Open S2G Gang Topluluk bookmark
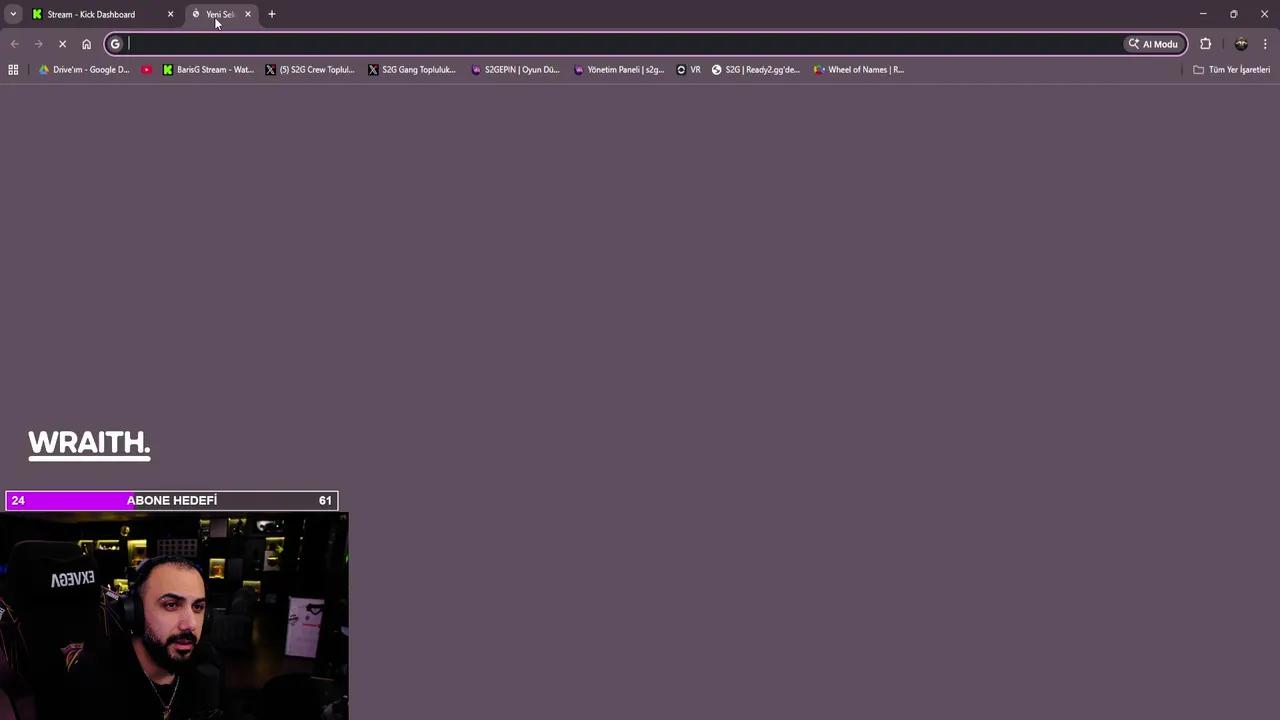 coord(412,69)
